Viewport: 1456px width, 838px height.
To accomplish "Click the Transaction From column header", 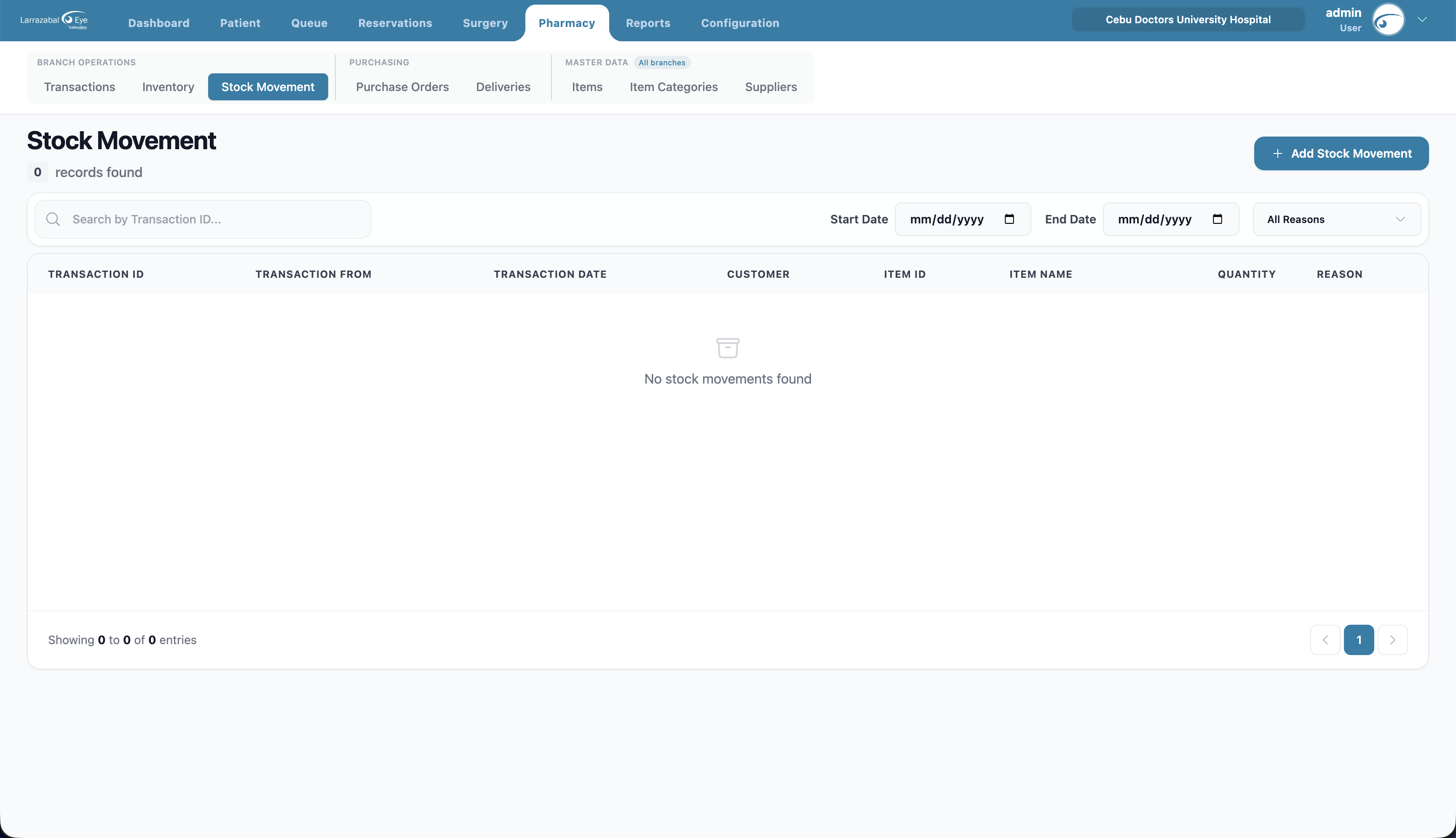I will pyautogui.click(x=313, y=274).
